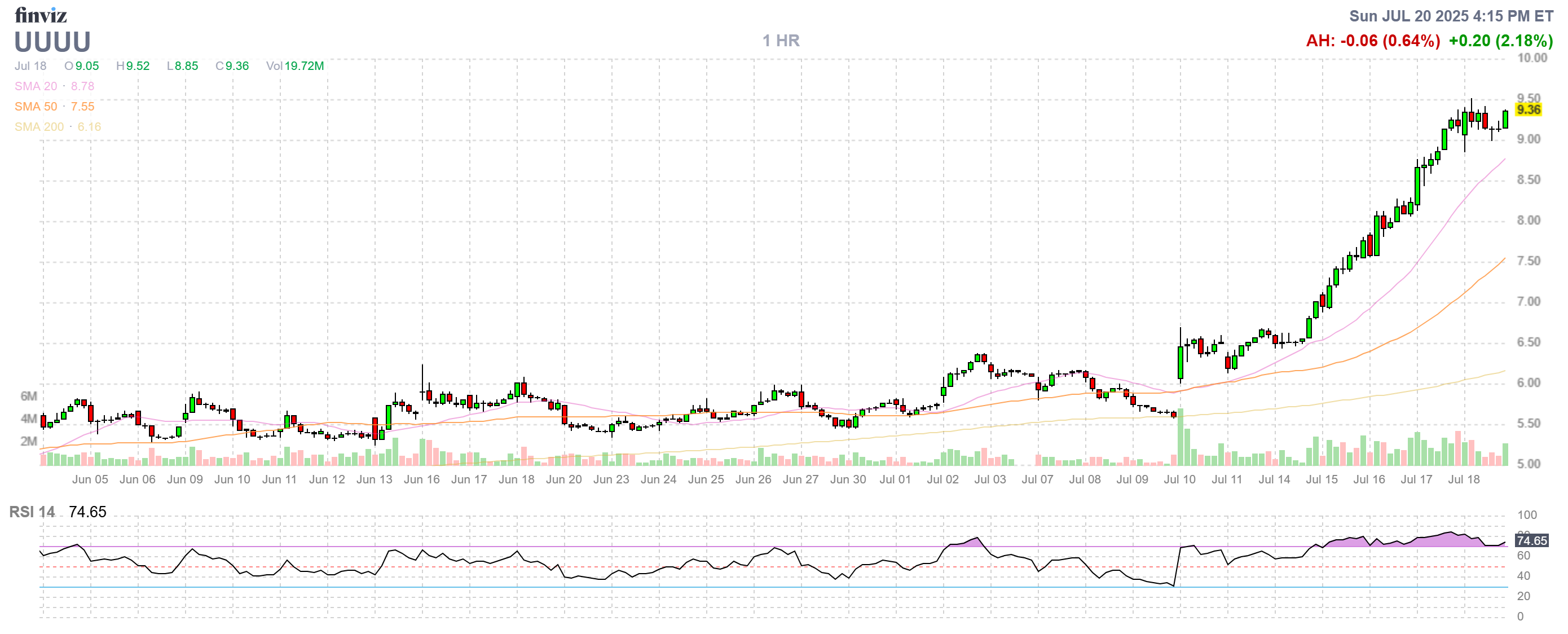Click the highlighted 9.36 price tag
1568x634 pixels.
(1529, 109)
